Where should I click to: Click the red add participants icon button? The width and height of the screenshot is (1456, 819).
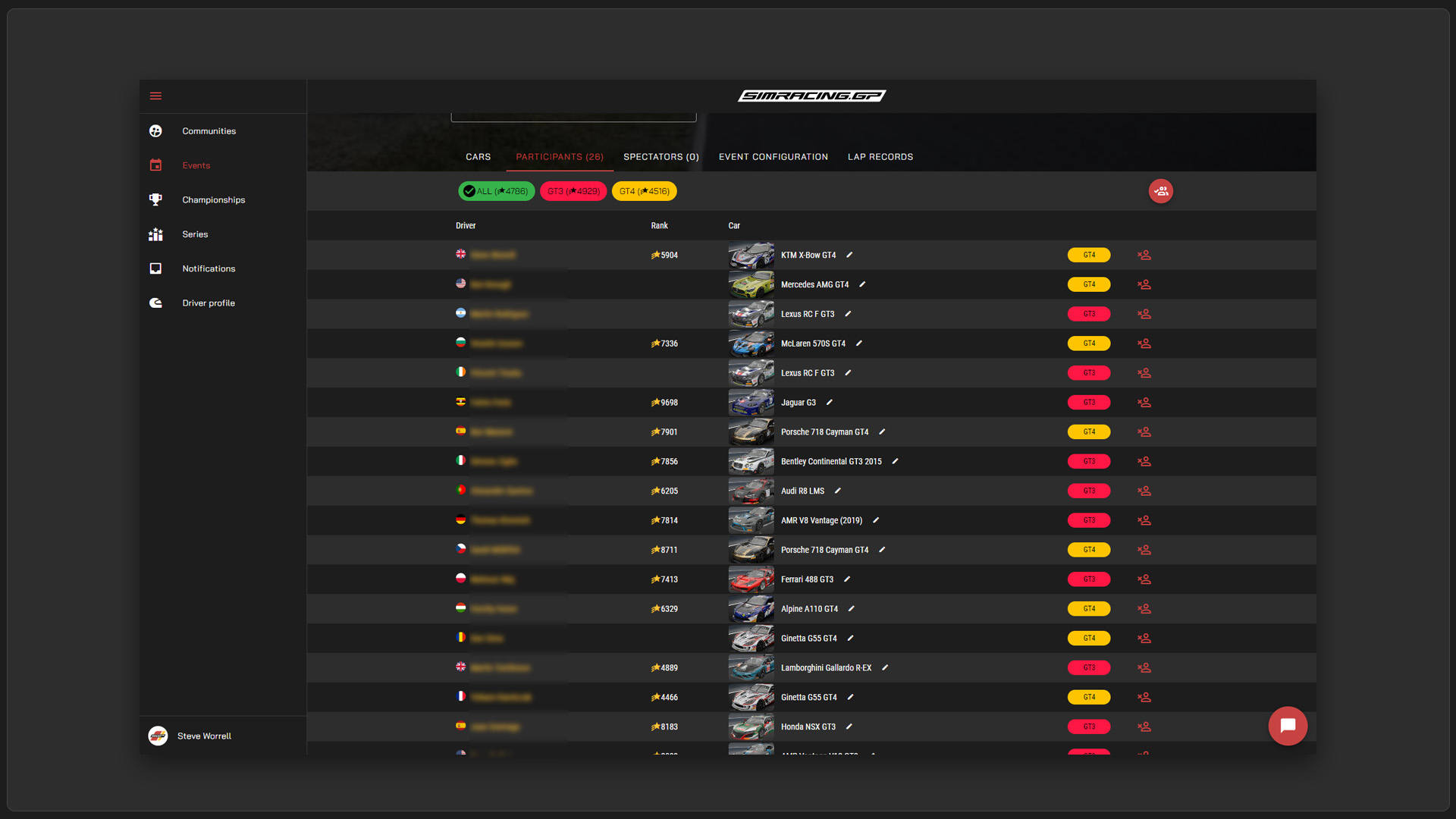[x=1160, y=191]
